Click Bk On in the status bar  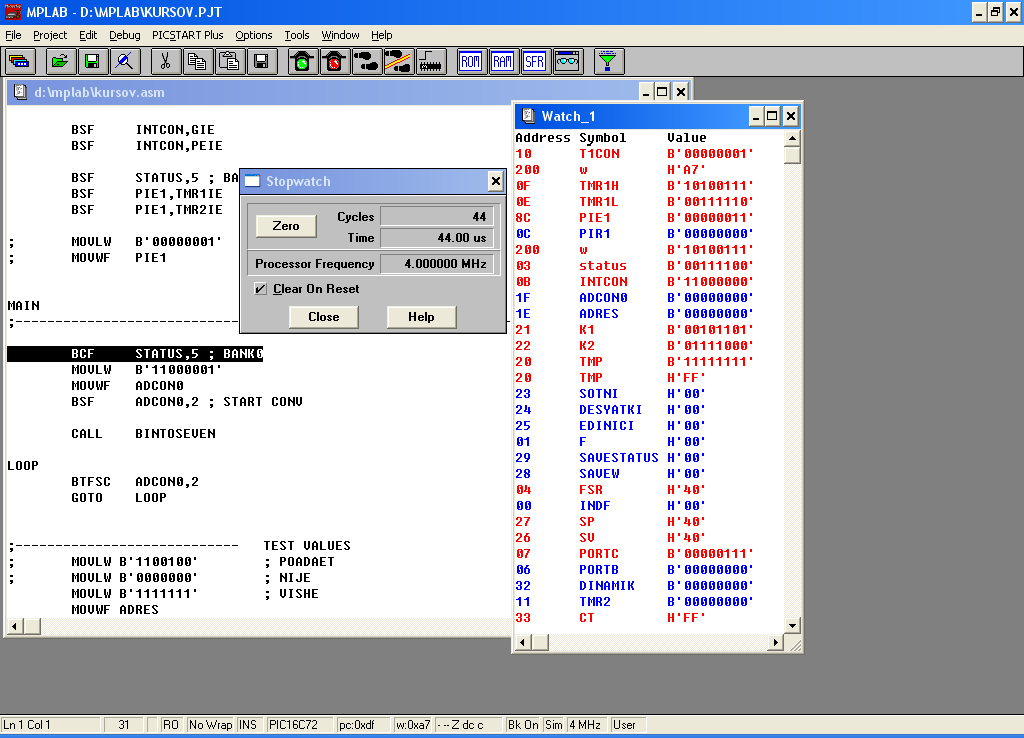click(x=523, y=725)
